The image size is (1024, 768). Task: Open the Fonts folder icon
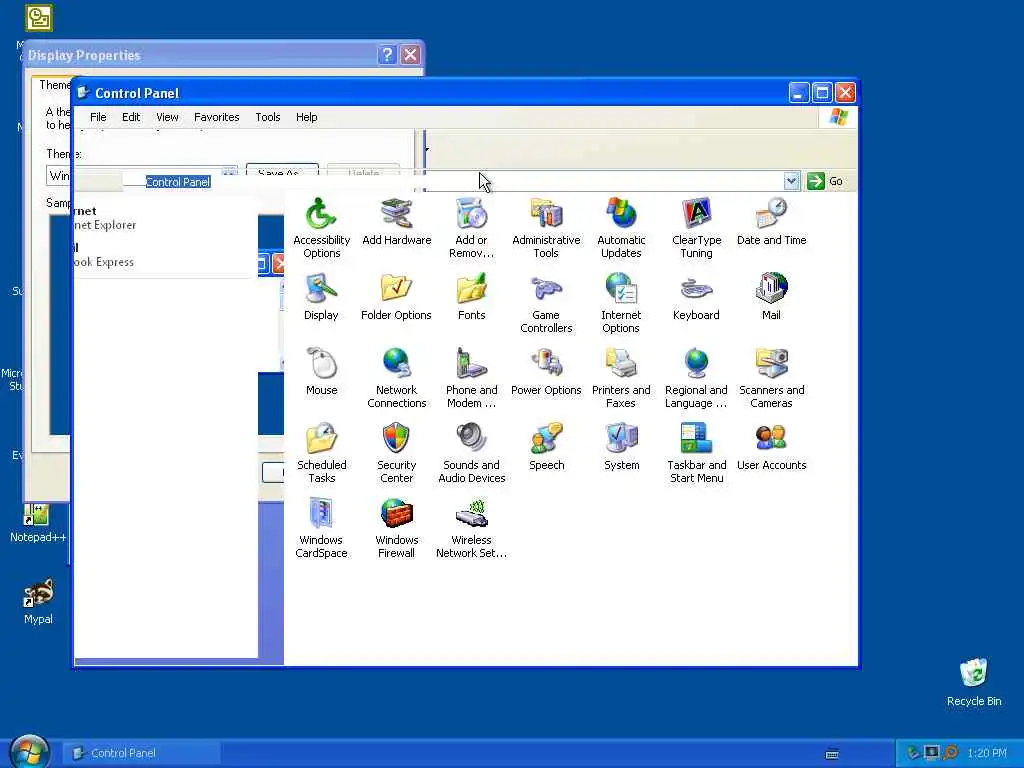click(471, 289)
